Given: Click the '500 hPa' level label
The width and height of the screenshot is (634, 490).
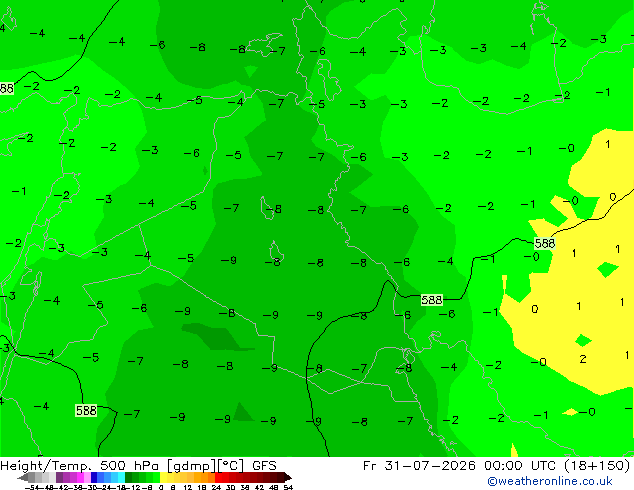Looking at the screenshot, I should pyautogui.click(x=131, y=465).
